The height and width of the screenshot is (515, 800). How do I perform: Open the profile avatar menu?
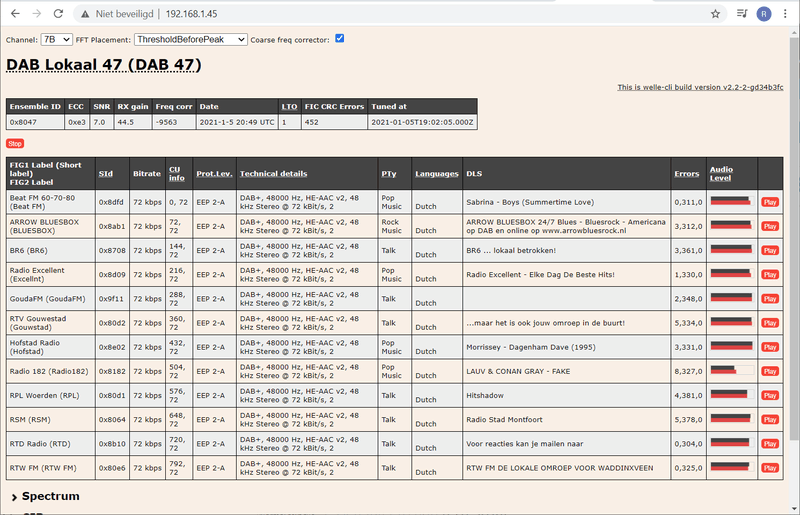[764, 14]
